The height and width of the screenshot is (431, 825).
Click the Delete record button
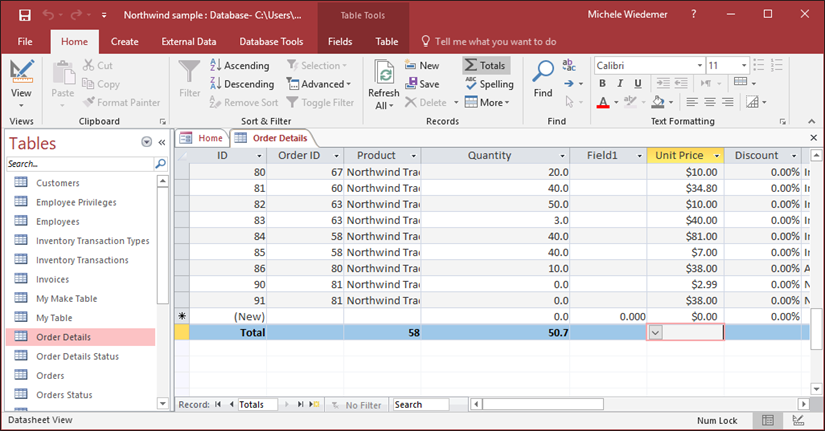[427, 103]
